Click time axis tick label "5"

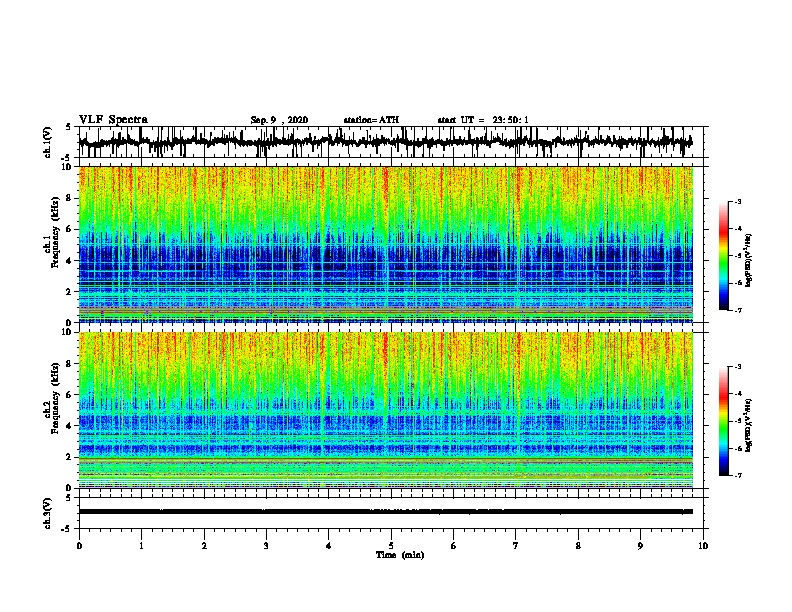(x=391, y=546)
